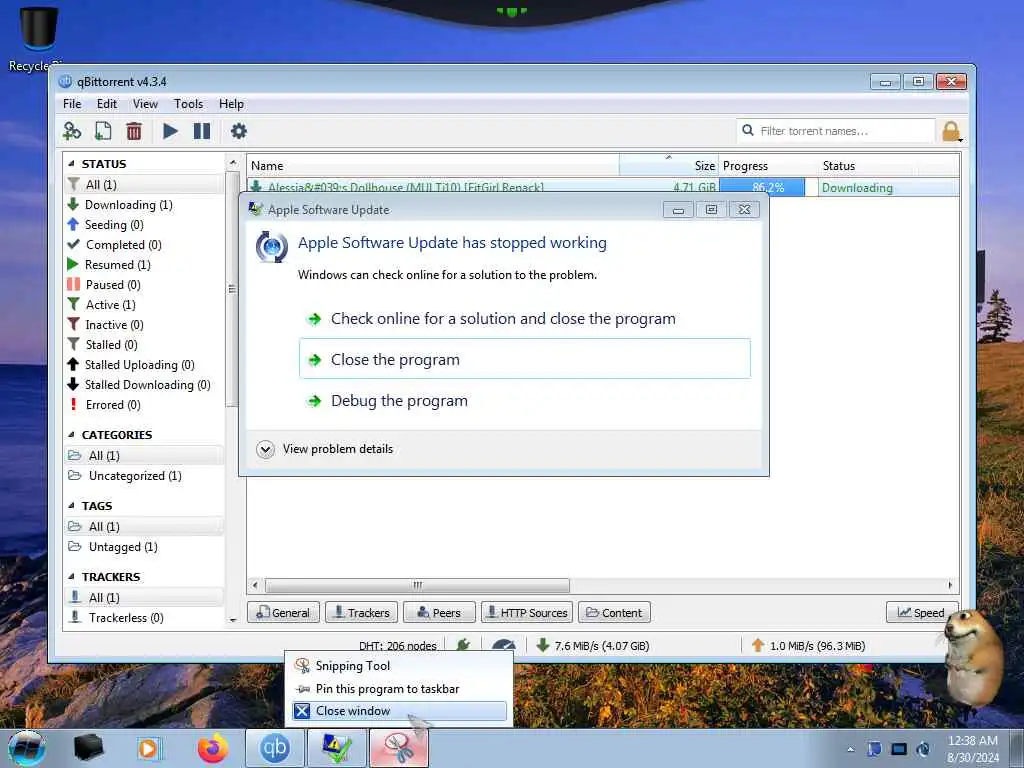Viewport: 1024px width, 768px height.
Task: Collapse the TRACKERS section triangle
Action: click(x=71, y=577)
